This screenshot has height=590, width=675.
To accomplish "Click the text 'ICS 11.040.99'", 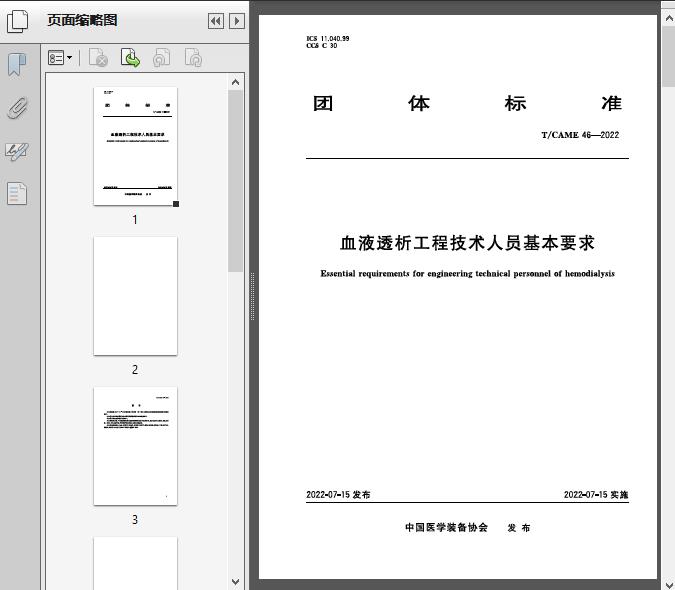I will (x=328, y=38).
